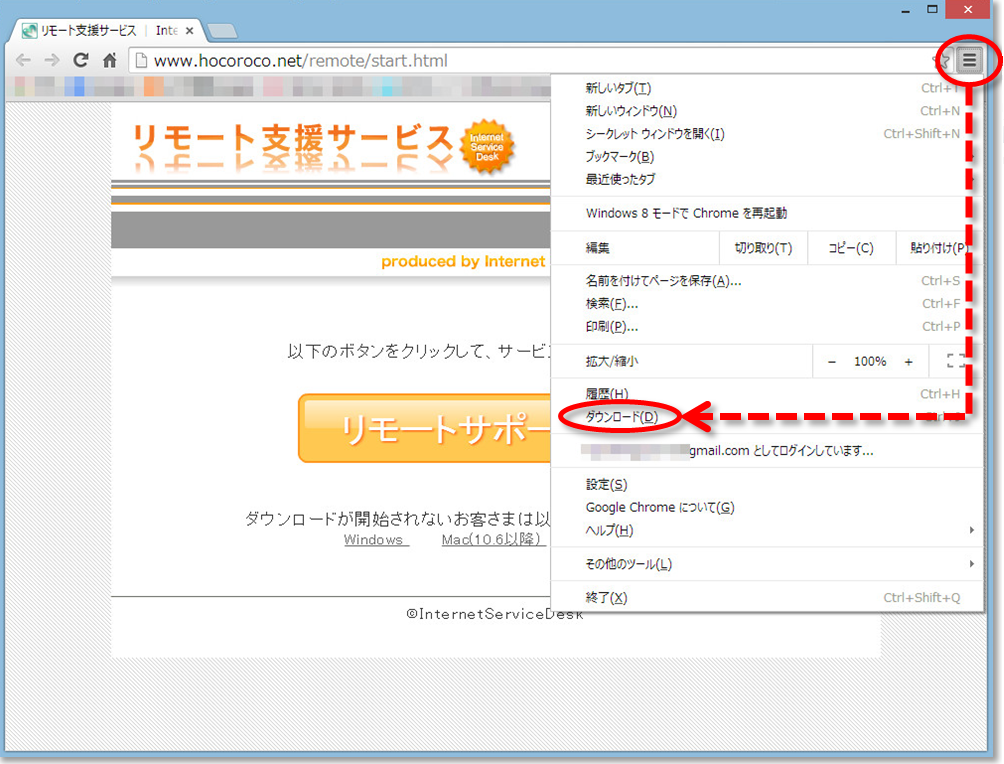1004x764 pixels.
Task: Click the リモート支援サービス page logo
Action: [x=292, y=148]
